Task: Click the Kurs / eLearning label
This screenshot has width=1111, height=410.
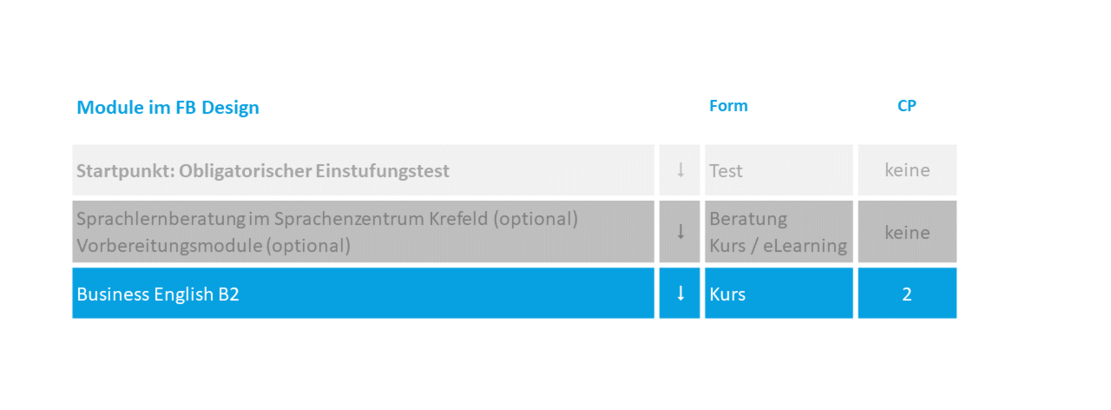Action: click(778, 246)
